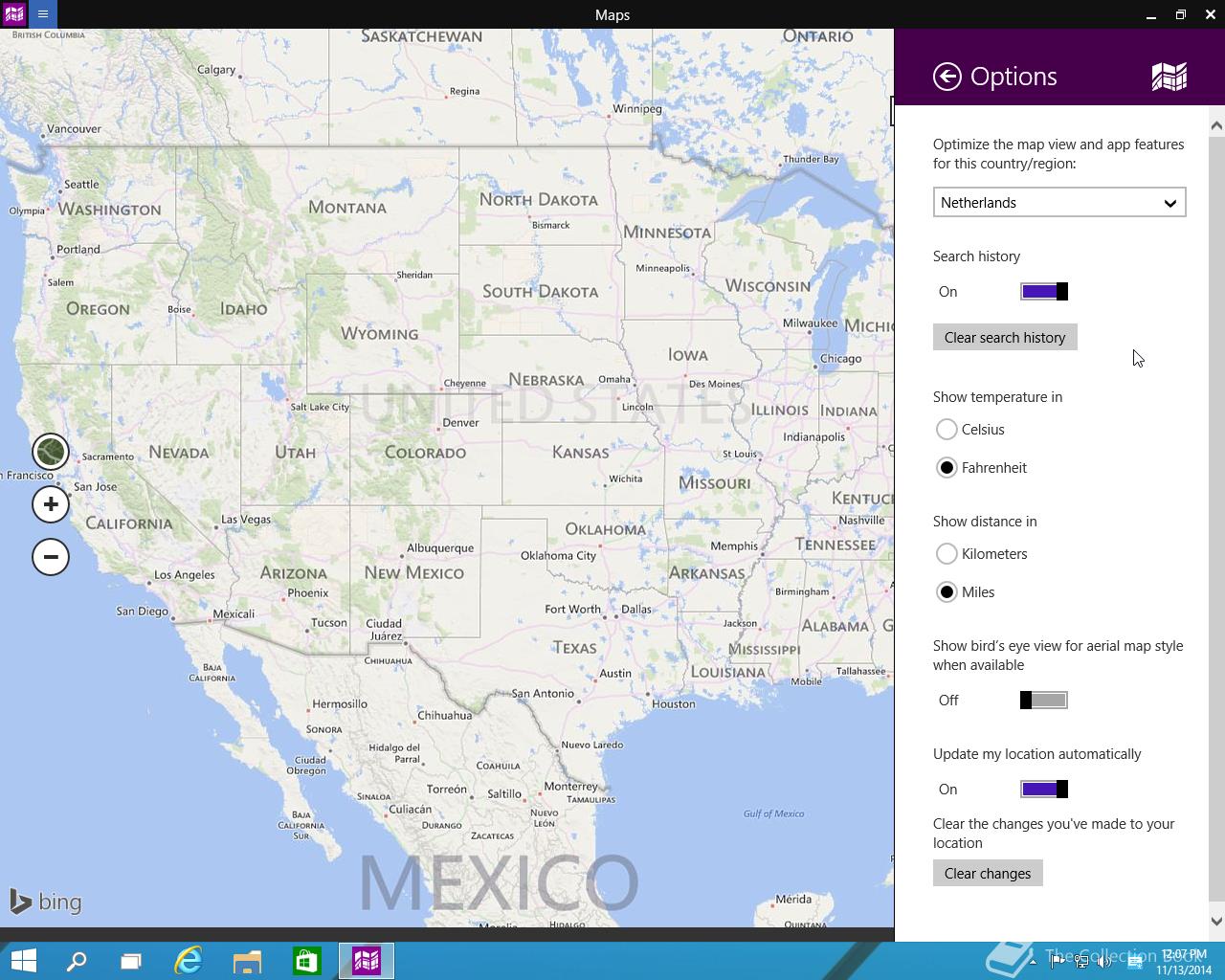Open Task View on the taskbar
Image resolution: width=1225 pixels, height=980 pixels.
coord(131,961)
